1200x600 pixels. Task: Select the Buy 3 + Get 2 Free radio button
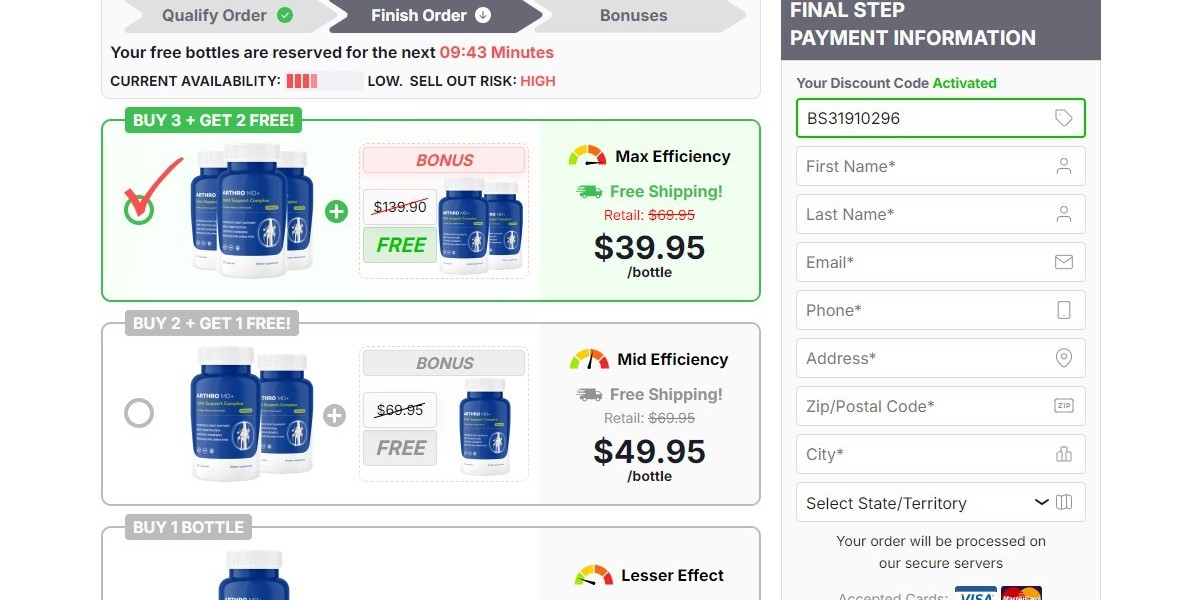139,208
